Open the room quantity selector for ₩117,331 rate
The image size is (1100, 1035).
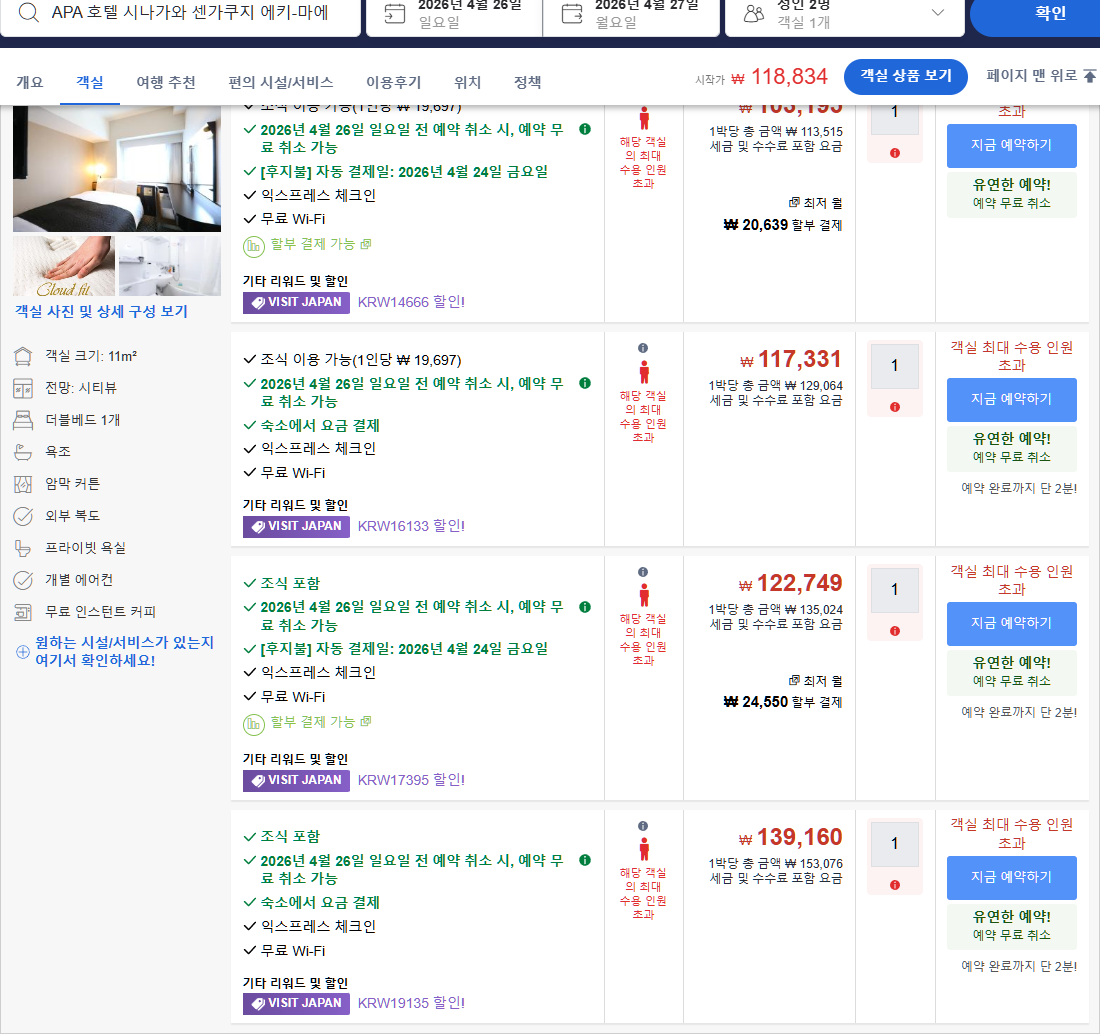click(893, 365)
